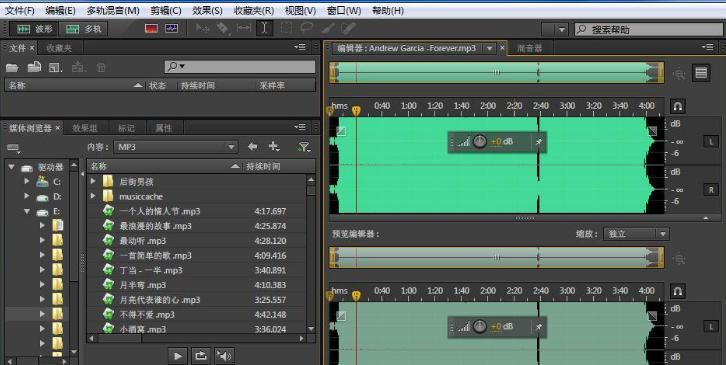726x365 pixels.
Task: Open the 多轨混音(M) menu
Action: (113, 10)
